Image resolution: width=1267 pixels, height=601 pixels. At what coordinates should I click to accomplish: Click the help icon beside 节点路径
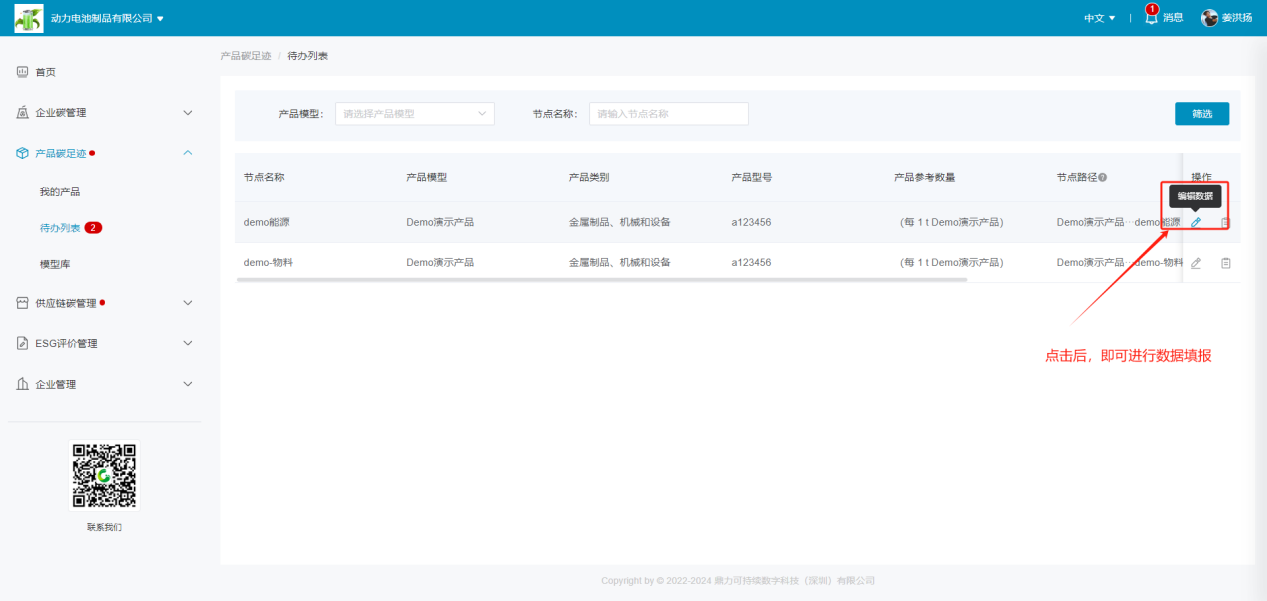1102,178
